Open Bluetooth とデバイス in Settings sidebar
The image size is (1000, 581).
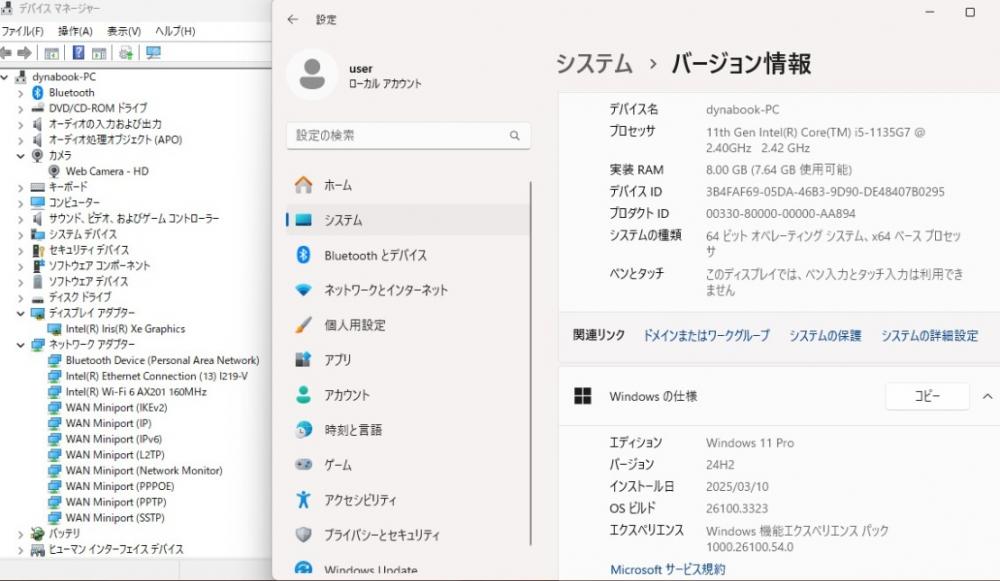(x=375, y=255)
